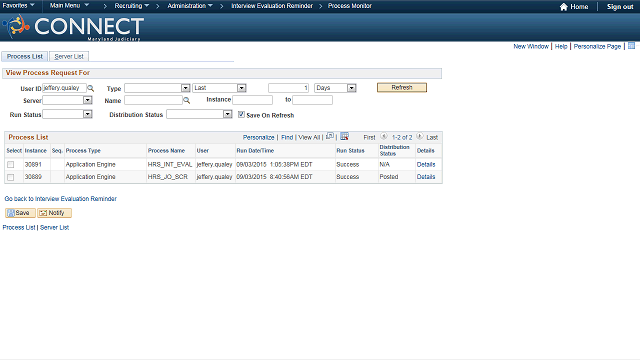Click the User column header

(202, 151)
